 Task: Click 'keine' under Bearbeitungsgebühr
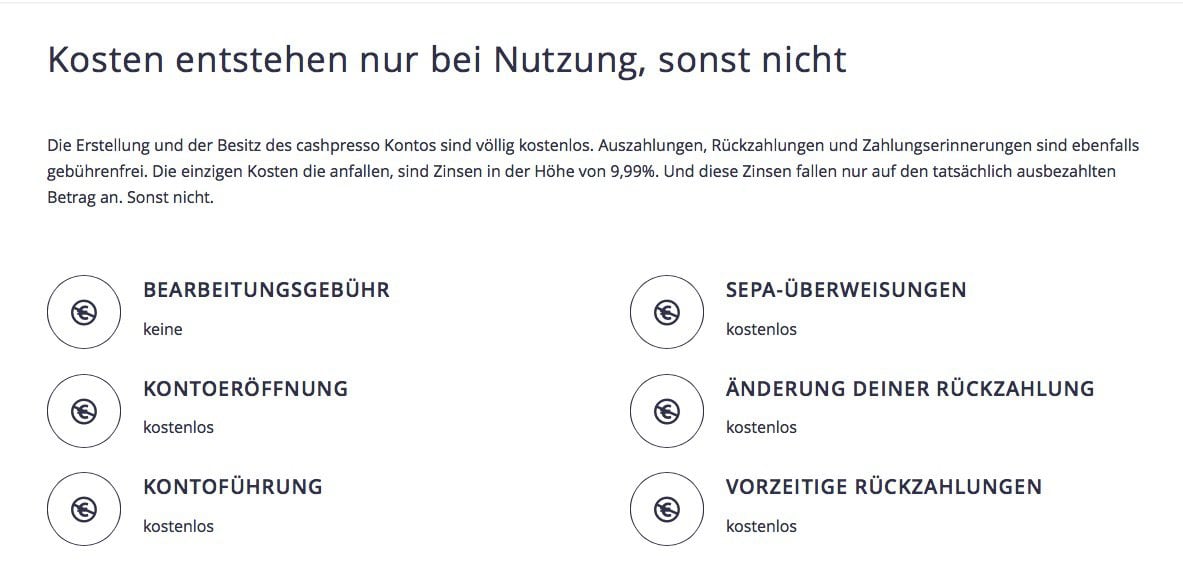pos(163,329)
